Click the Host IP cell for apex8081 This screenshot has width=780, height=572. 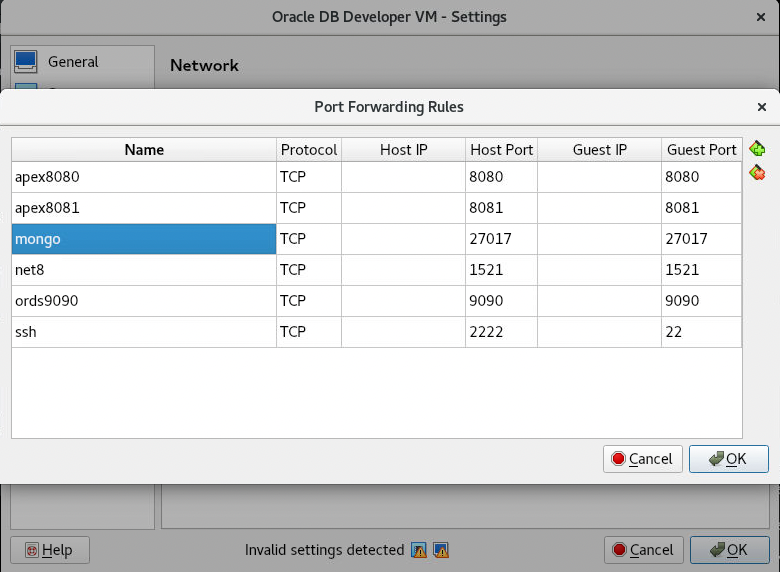coord(403,209)
